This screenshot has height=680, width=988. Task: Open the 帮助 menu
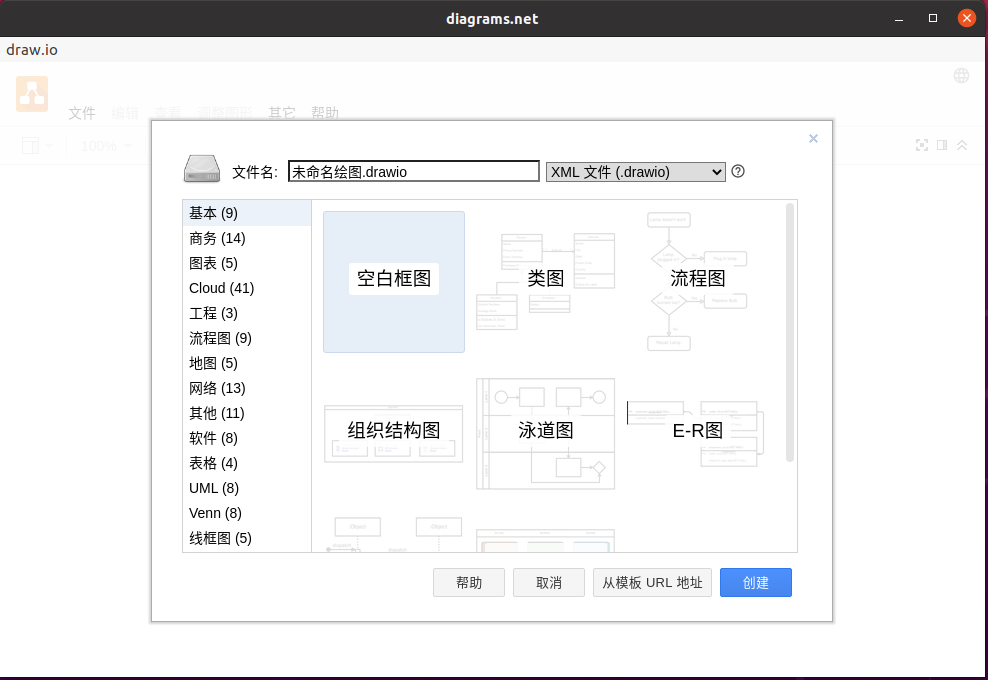(x=325, y=113)
